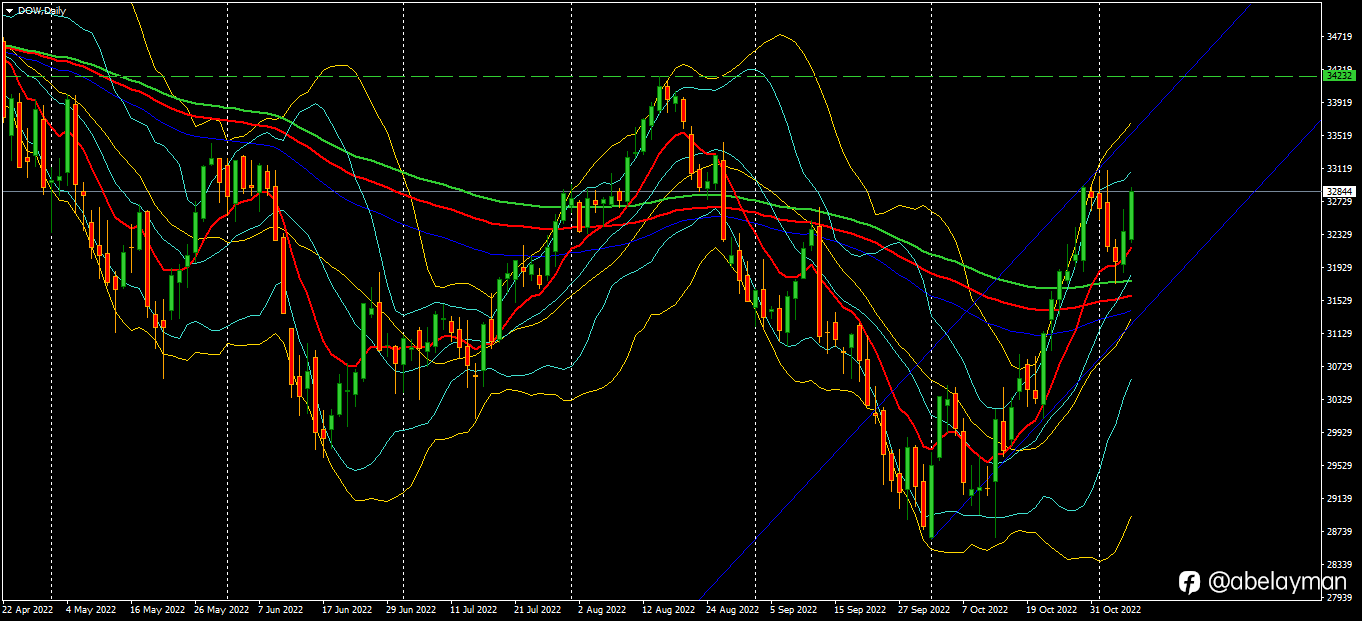The height and width of the screenshot is (621, 1362).
Task: Click the green 34232 price level label
Action: (1339, 75)
